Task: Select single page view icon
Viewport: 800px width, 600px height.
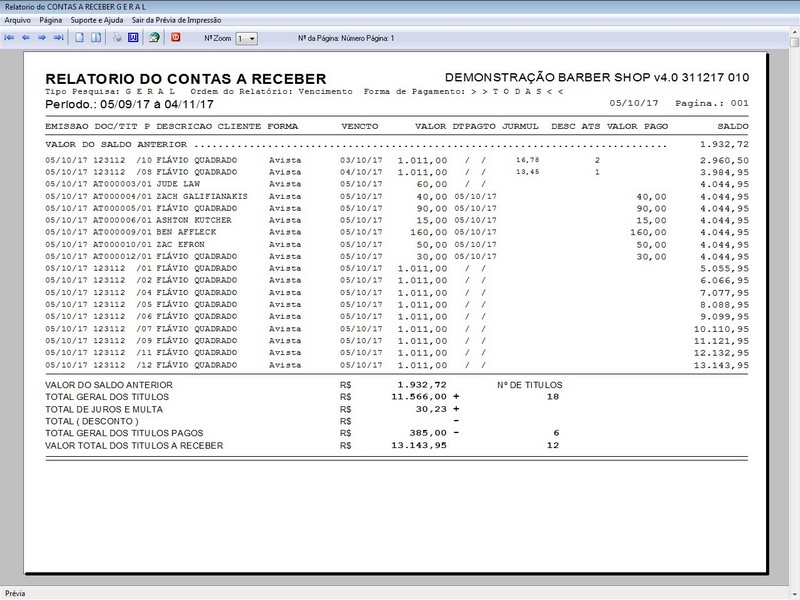Action: (80, 38)
